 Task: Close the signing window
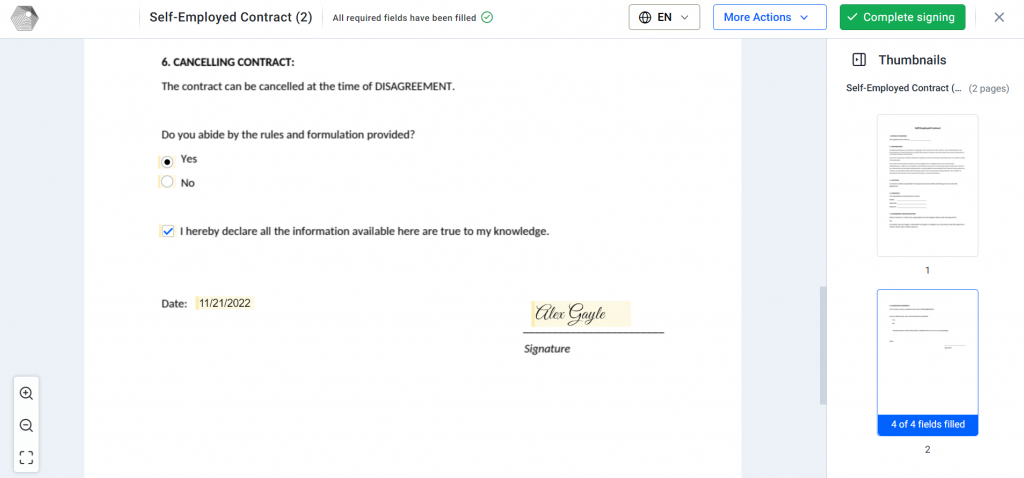tap(999, 18)
